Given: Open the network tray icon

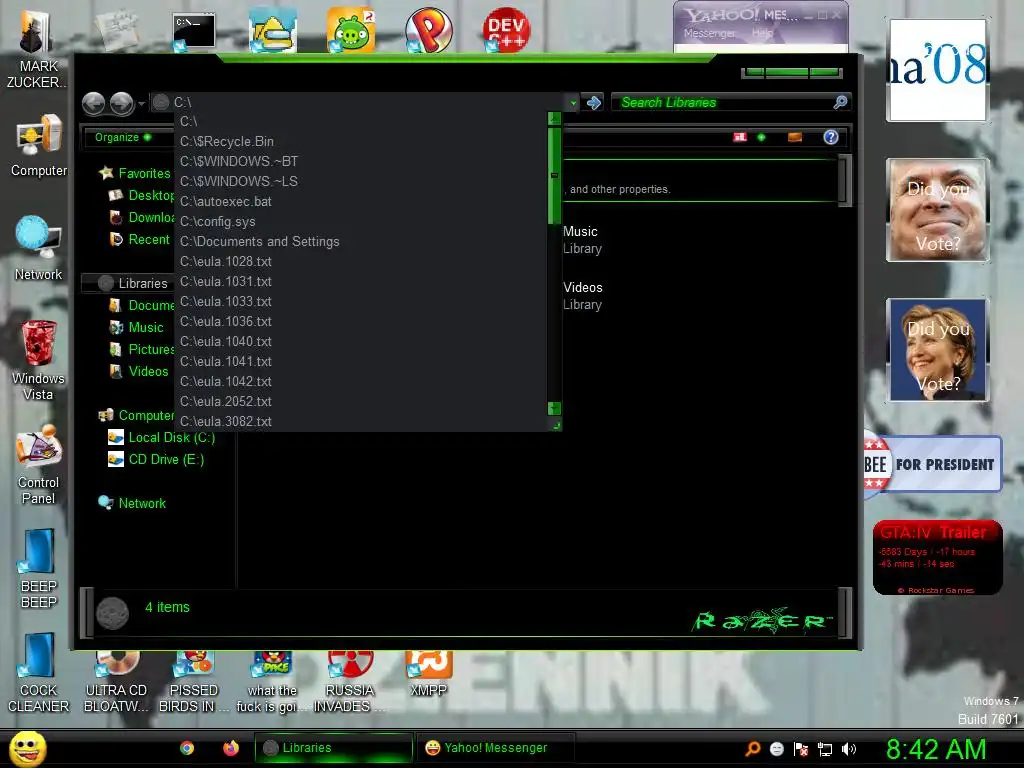Looking at the screenshot, I should [x=825, y=749].
